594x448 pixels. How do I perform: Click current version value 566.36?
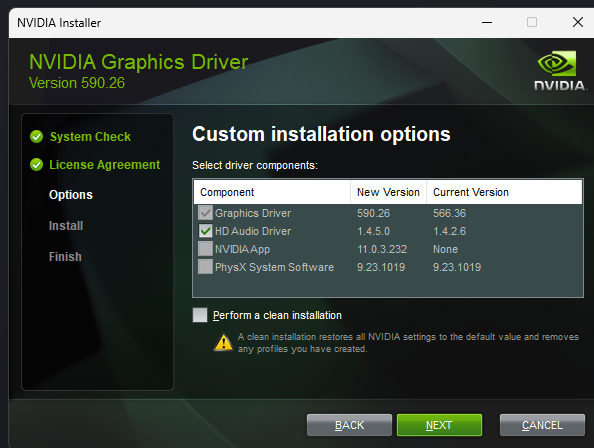click(x=449, y=213)
